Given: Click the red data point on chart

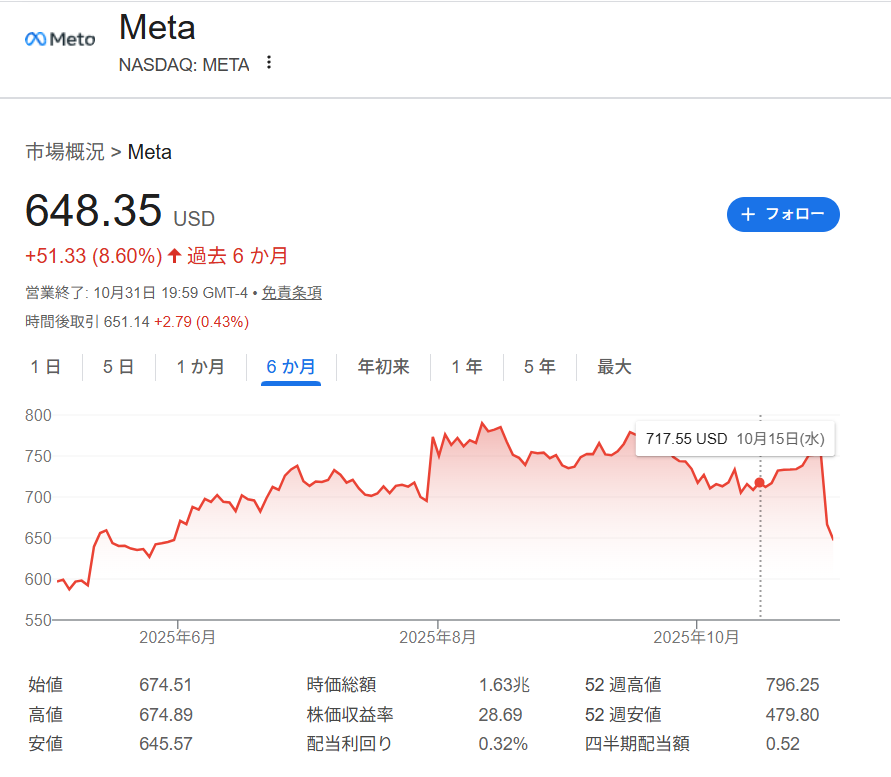Looking at the screenshot, I should pyautogui.click(x=760, y=483).
